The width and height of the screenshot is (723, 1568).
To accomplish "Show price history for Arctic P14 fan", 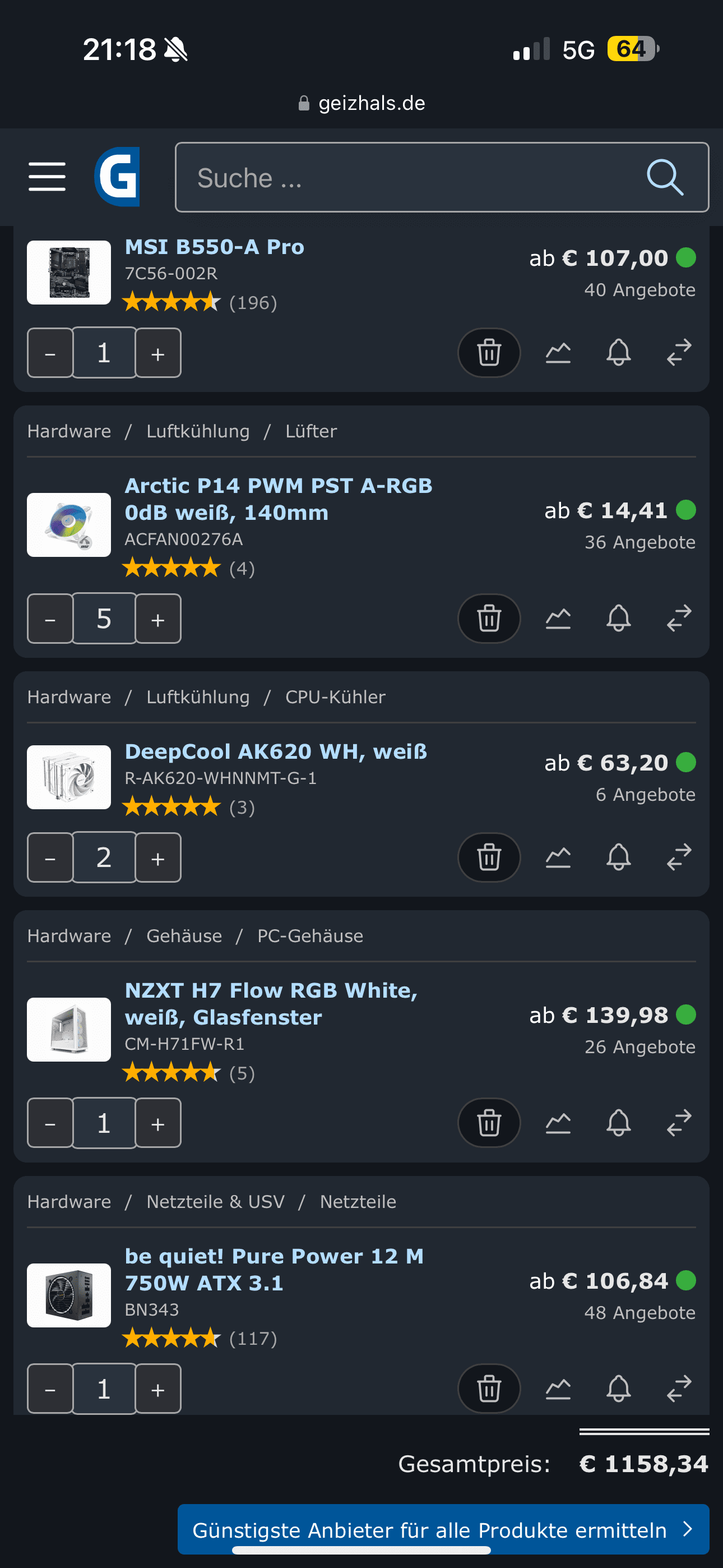I will click(558, 619).
